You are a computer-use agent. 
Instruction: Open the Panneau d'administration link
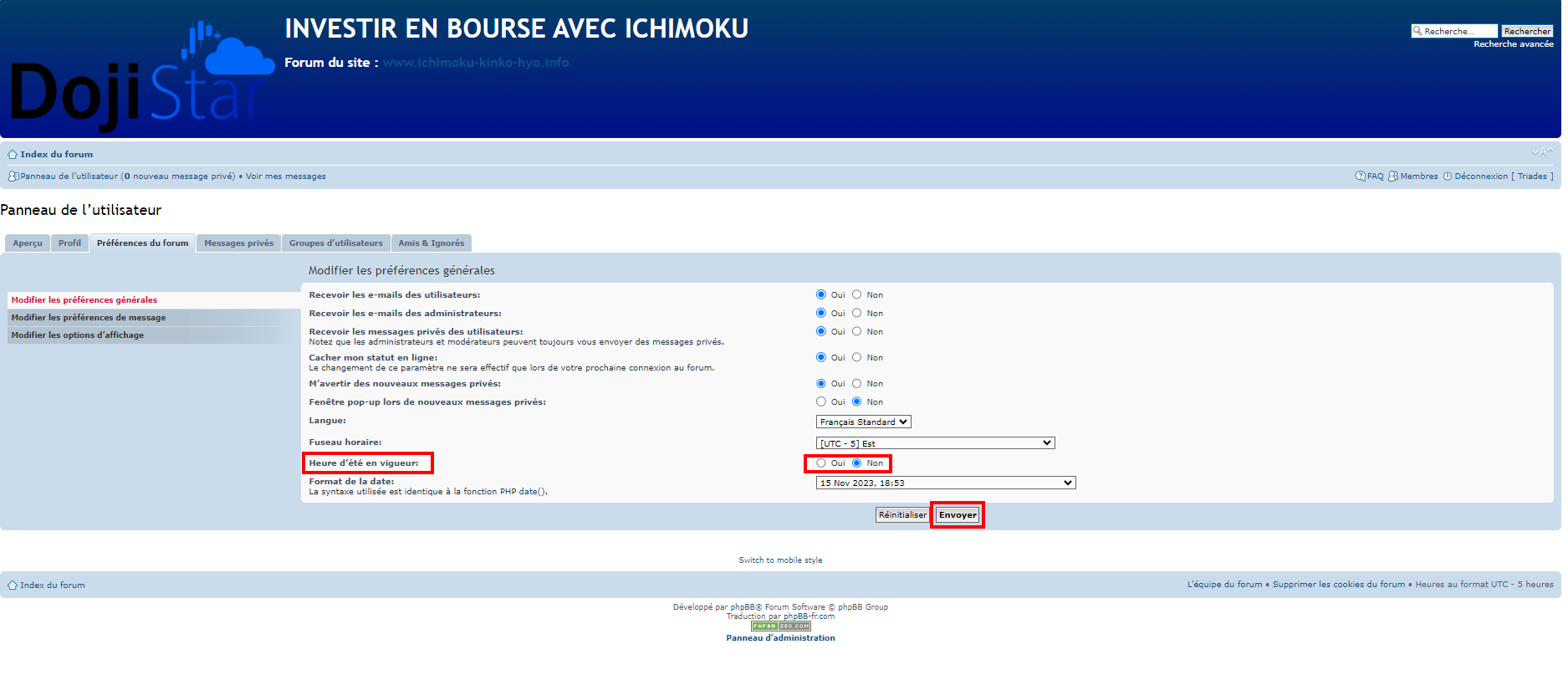pos(781,638)
